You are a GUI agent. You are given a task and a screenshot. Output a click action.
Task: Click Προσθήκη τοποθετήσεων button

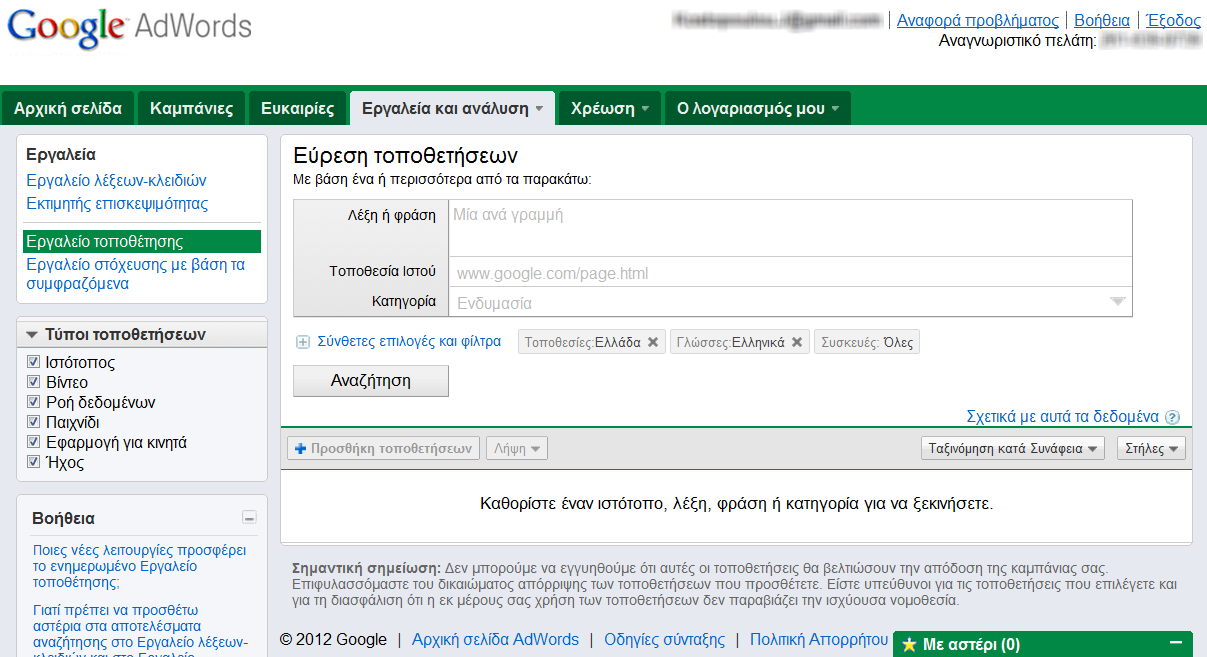tap(383, 449)
